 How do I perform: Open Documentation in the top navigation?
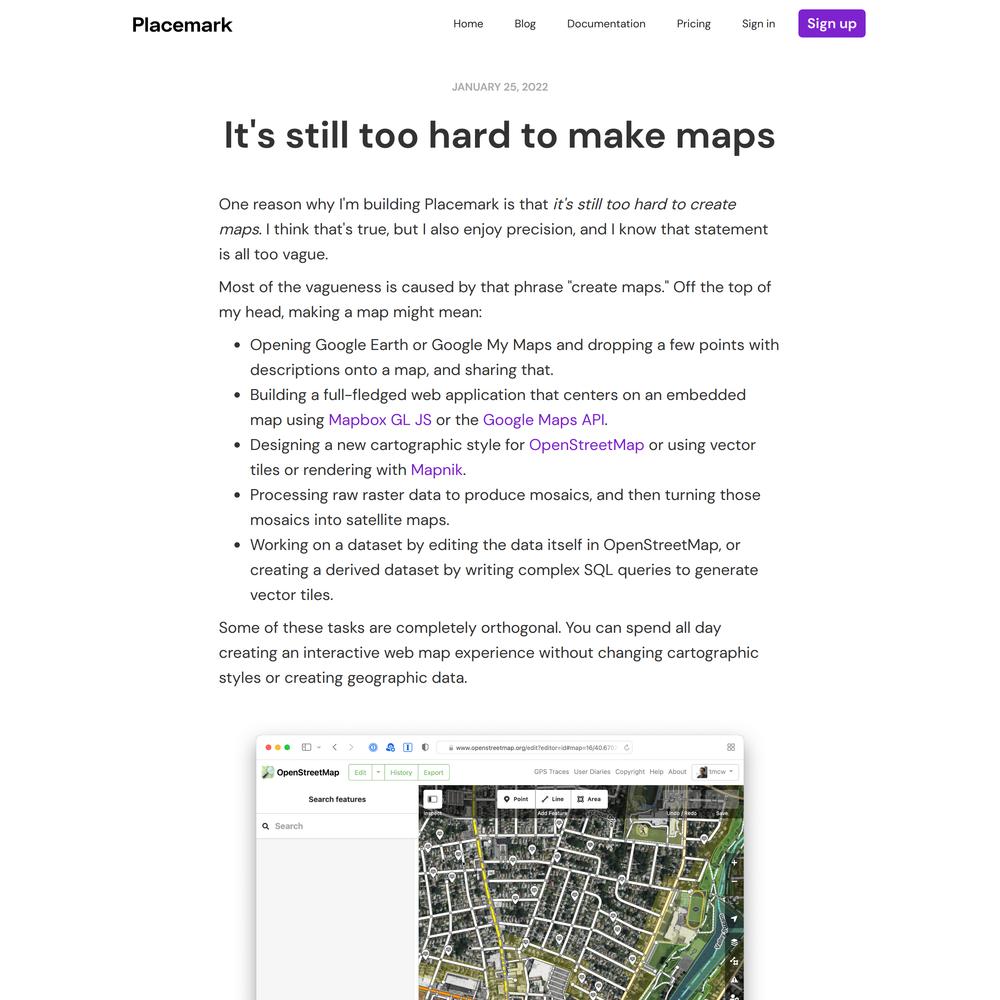(606, 24)
